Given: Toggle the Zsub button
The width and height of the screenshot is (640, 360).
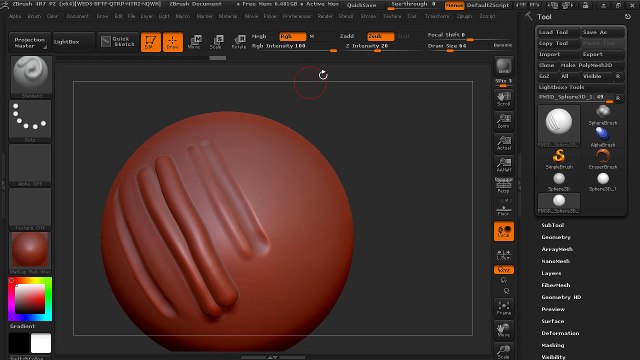Looking at the screenshot, I should 380,36.
